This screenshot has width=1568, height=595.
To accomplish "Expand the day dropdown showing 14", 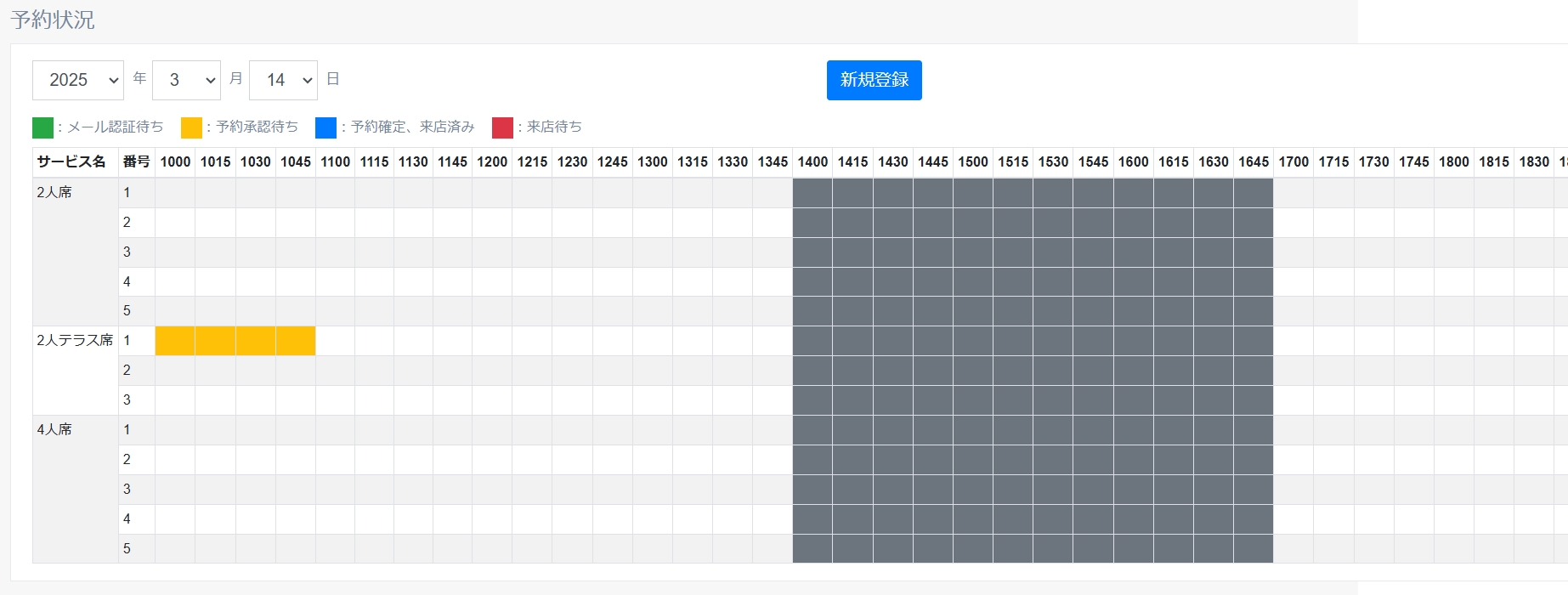I will [283, 80].
